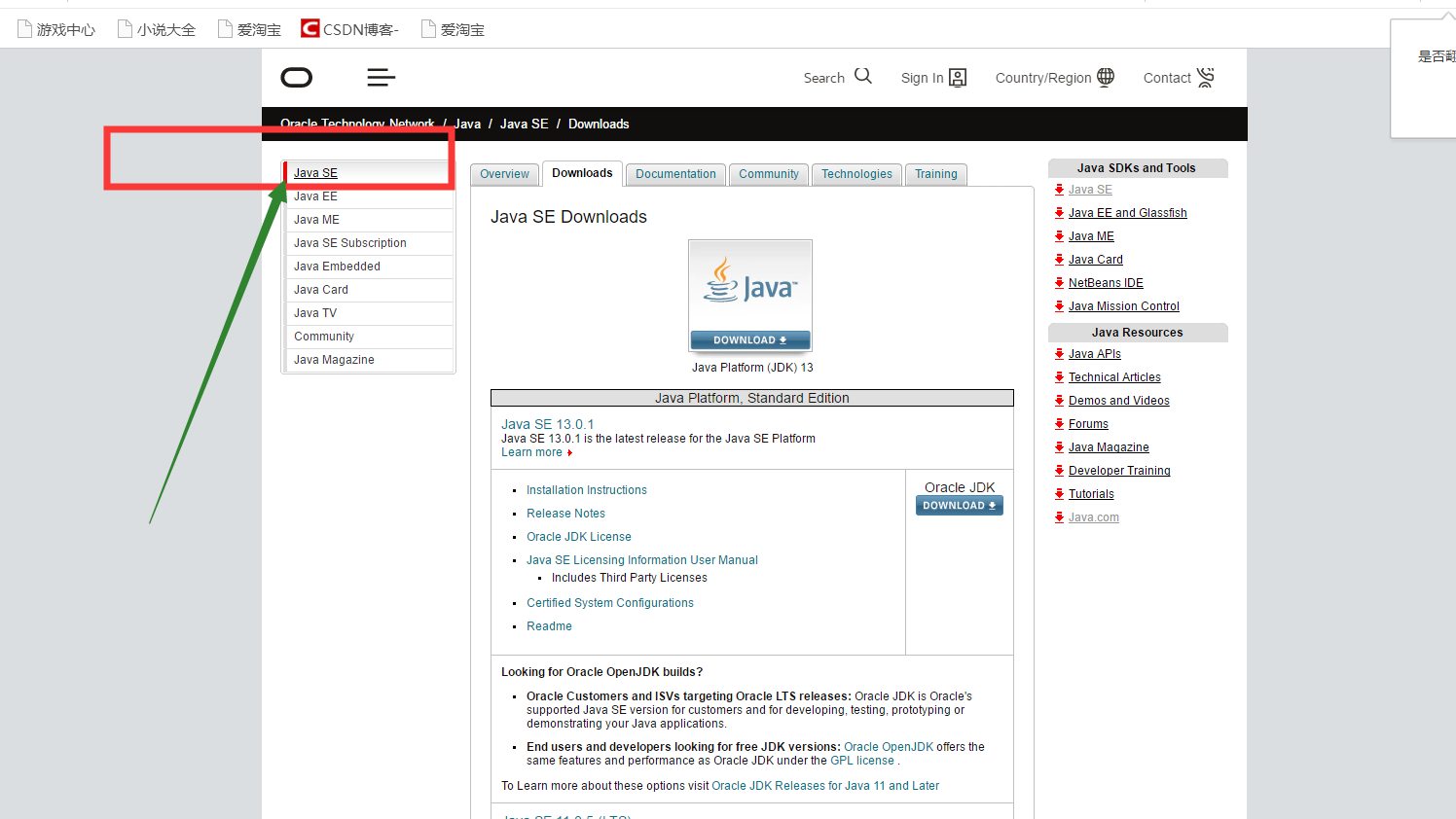This screenshot has height=819, width=1456.
Task: Click the download icon beside Java Mission Control
Action: pos(1059,305)
